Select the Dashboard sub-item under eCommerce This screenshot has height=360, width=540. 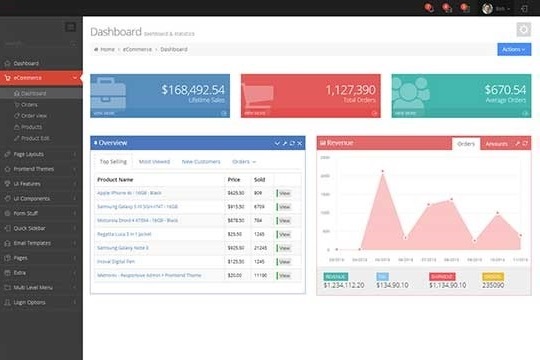(41, 93)
